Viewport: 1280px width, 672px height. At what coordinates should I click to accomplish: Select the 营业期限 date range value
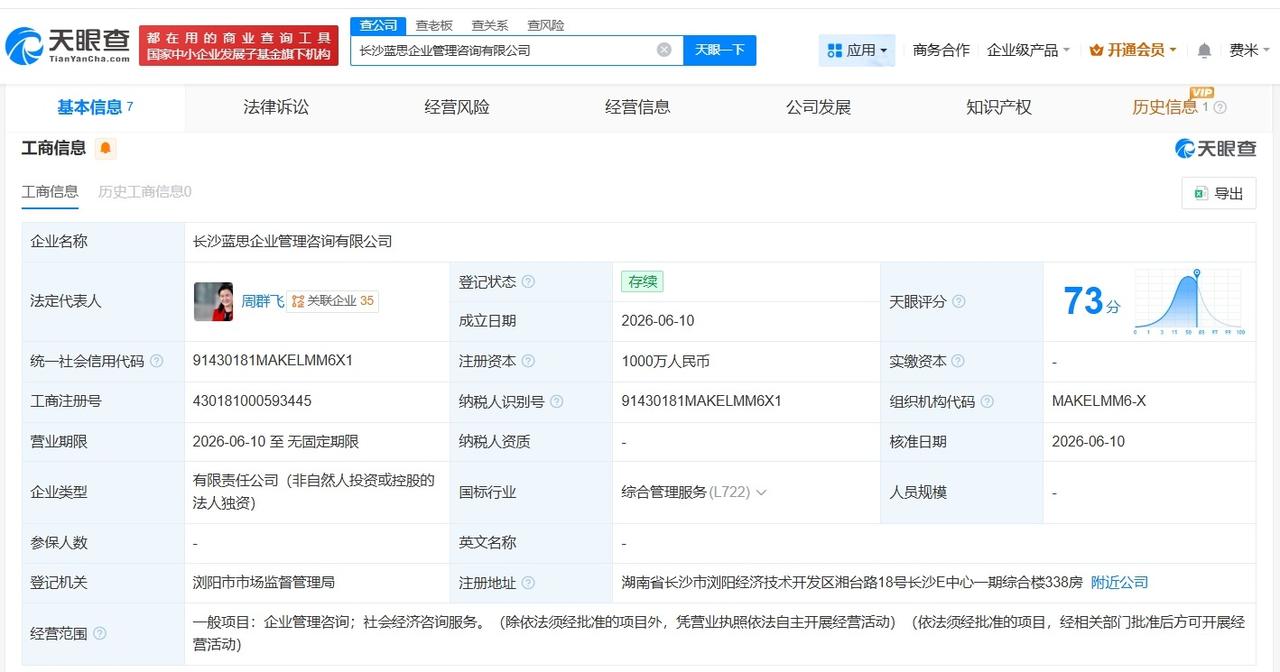276,441
